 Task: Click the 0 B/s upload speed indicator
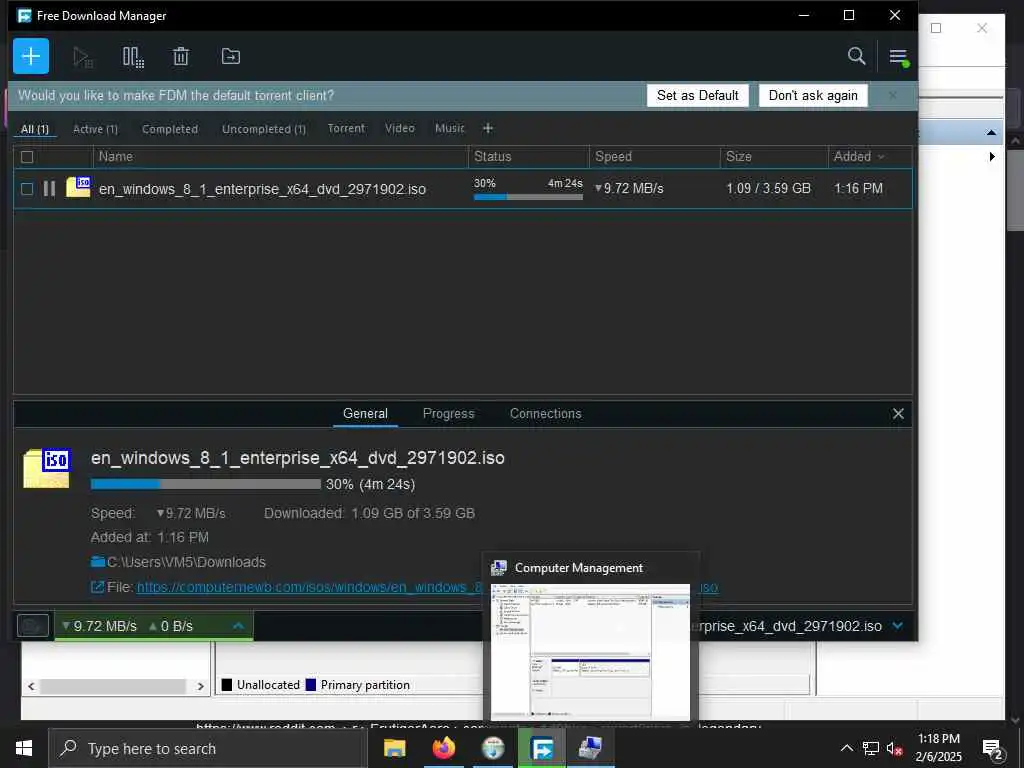coord(171,626)
